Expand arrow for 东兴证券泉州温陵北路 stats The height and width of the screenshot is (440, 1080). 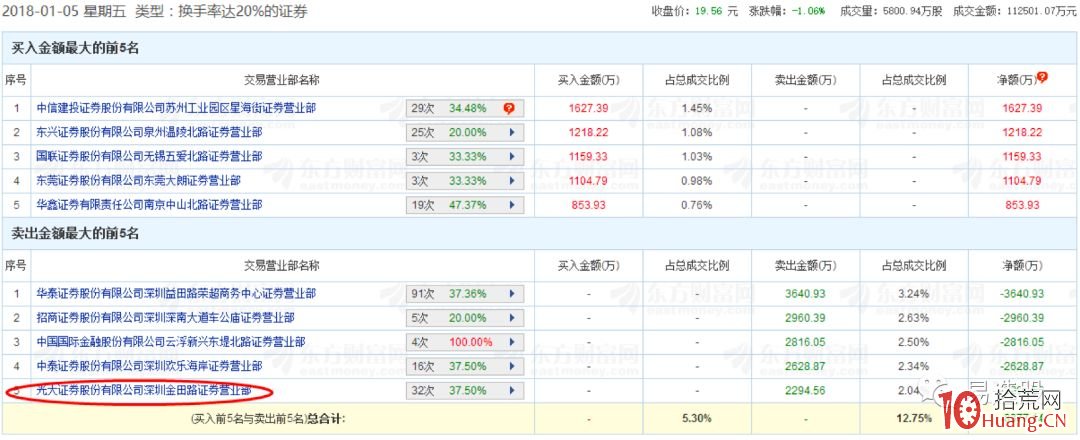coord(511,132)
